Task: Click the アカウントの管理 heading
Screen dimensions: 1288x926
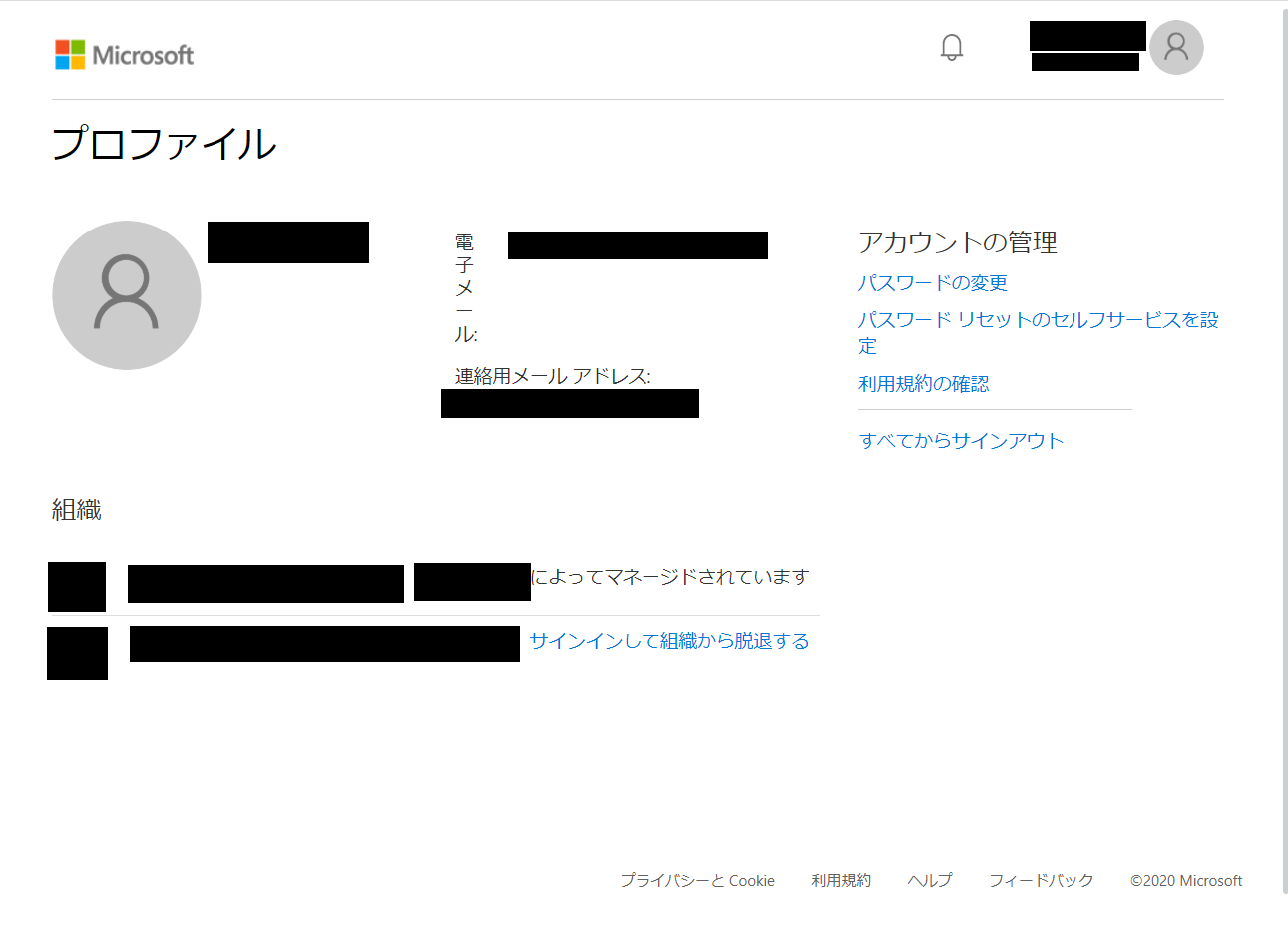Action: tap(958, 242)
